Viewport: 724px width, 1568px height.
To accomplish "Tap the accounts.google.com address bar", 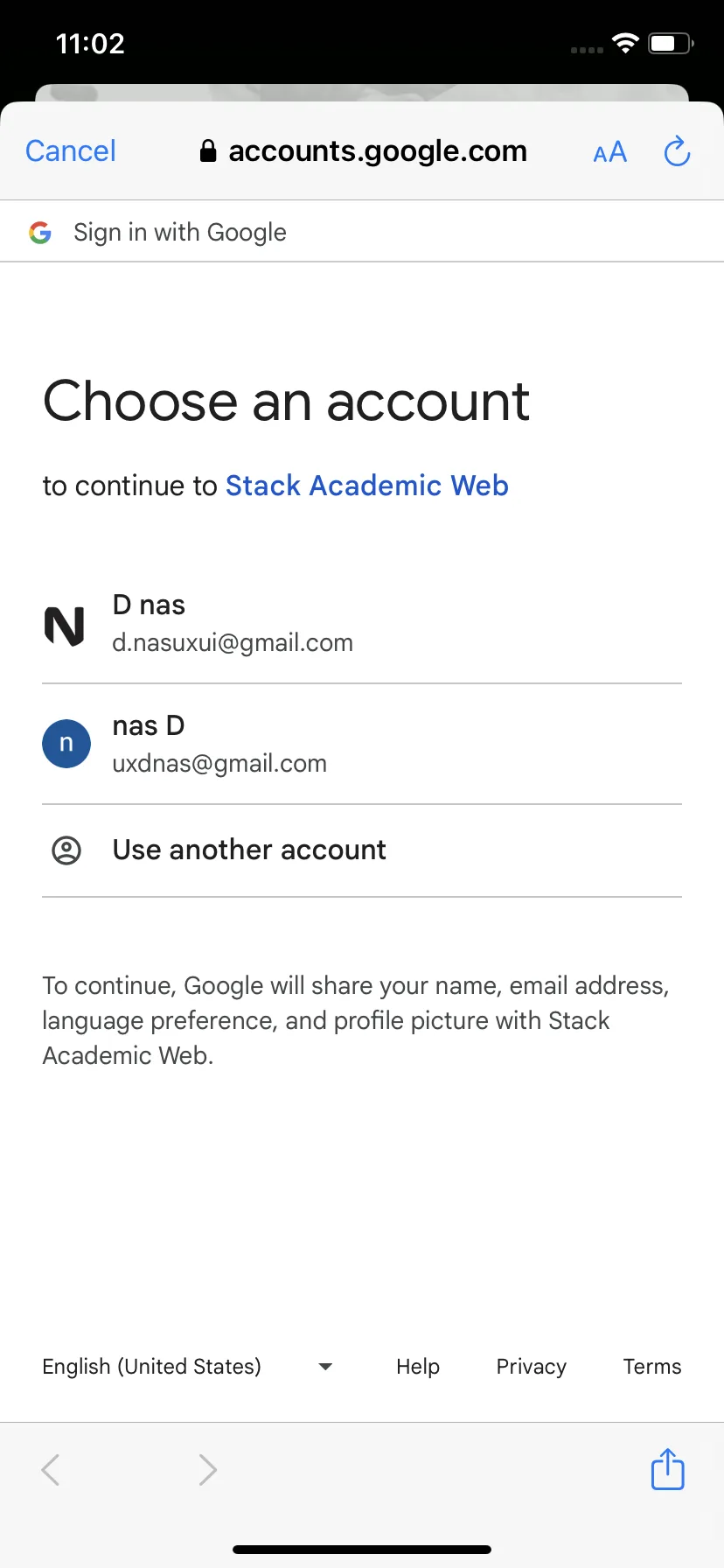I will pyautogui.click(x=363, y=151).
